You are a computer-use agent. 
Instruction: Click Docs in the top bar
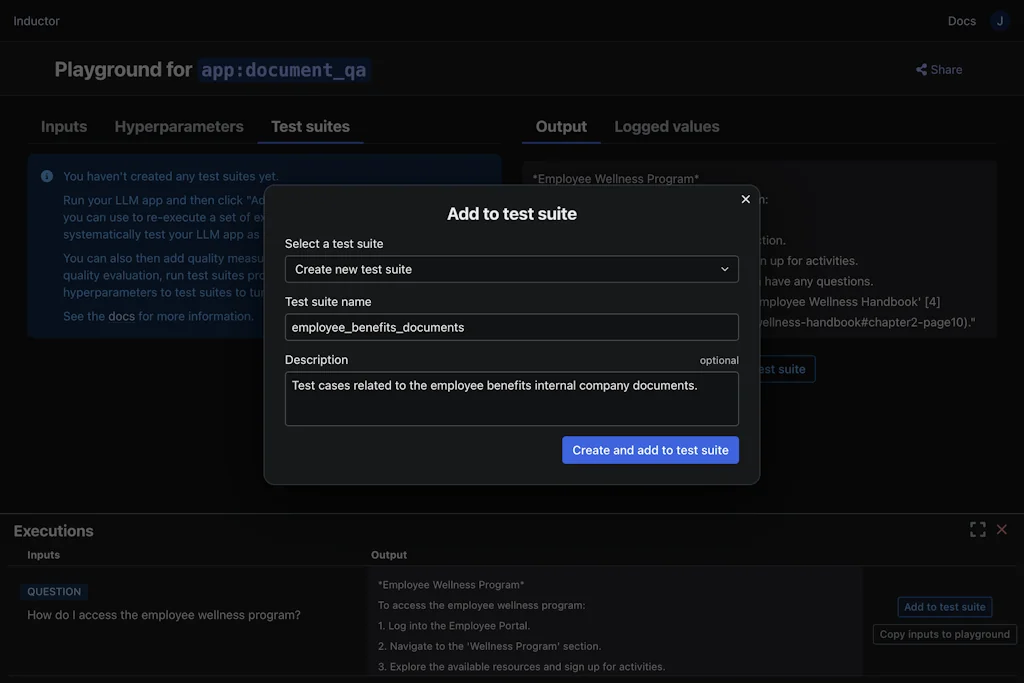961,20
